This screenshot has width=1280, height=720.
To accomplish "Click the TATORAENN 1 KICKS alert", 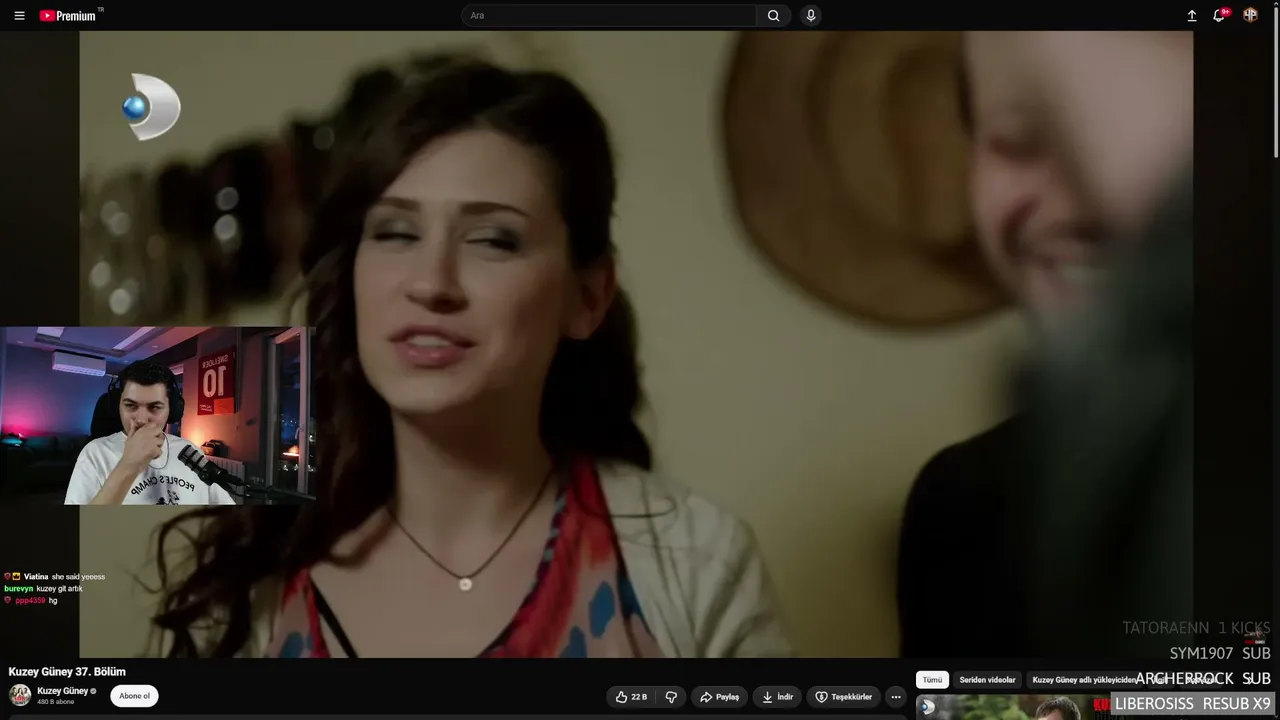I will tap(1196, 628).
